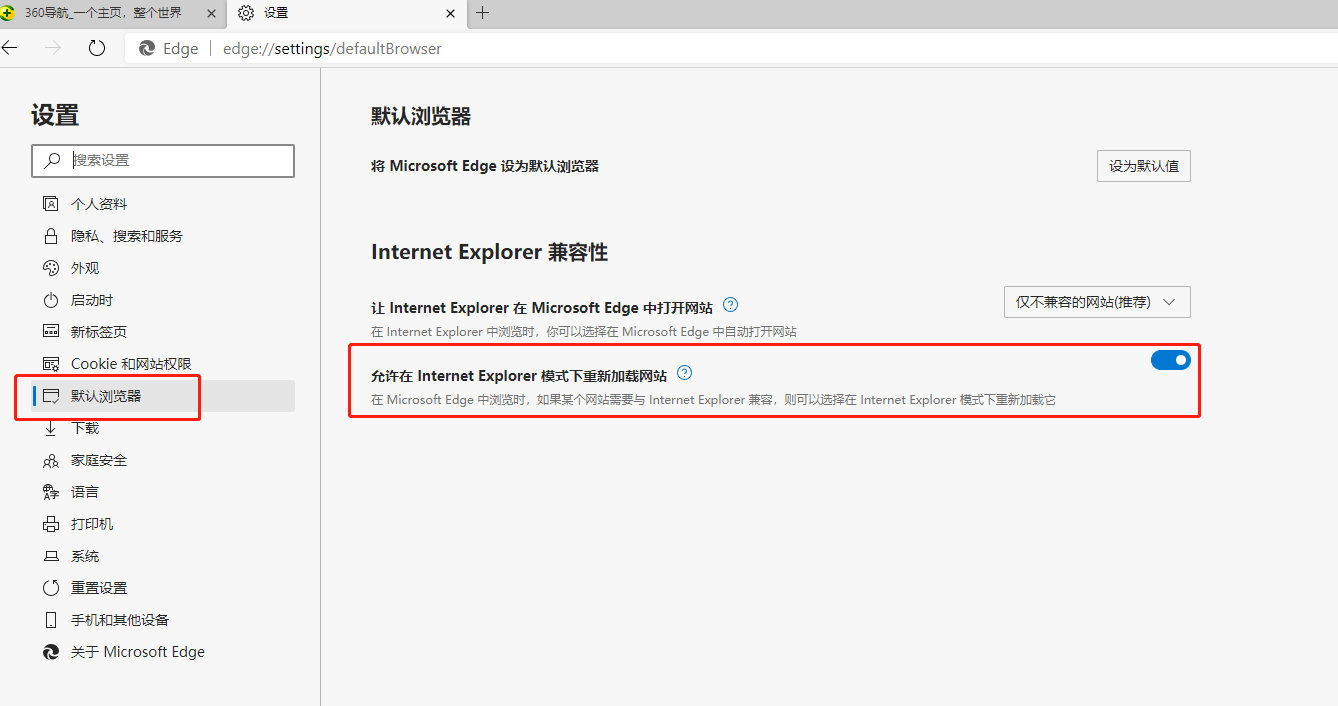Click the Appearance (外观) palette icon
The width and height of the screenshot is (1338, 706).
click(51, 268)
